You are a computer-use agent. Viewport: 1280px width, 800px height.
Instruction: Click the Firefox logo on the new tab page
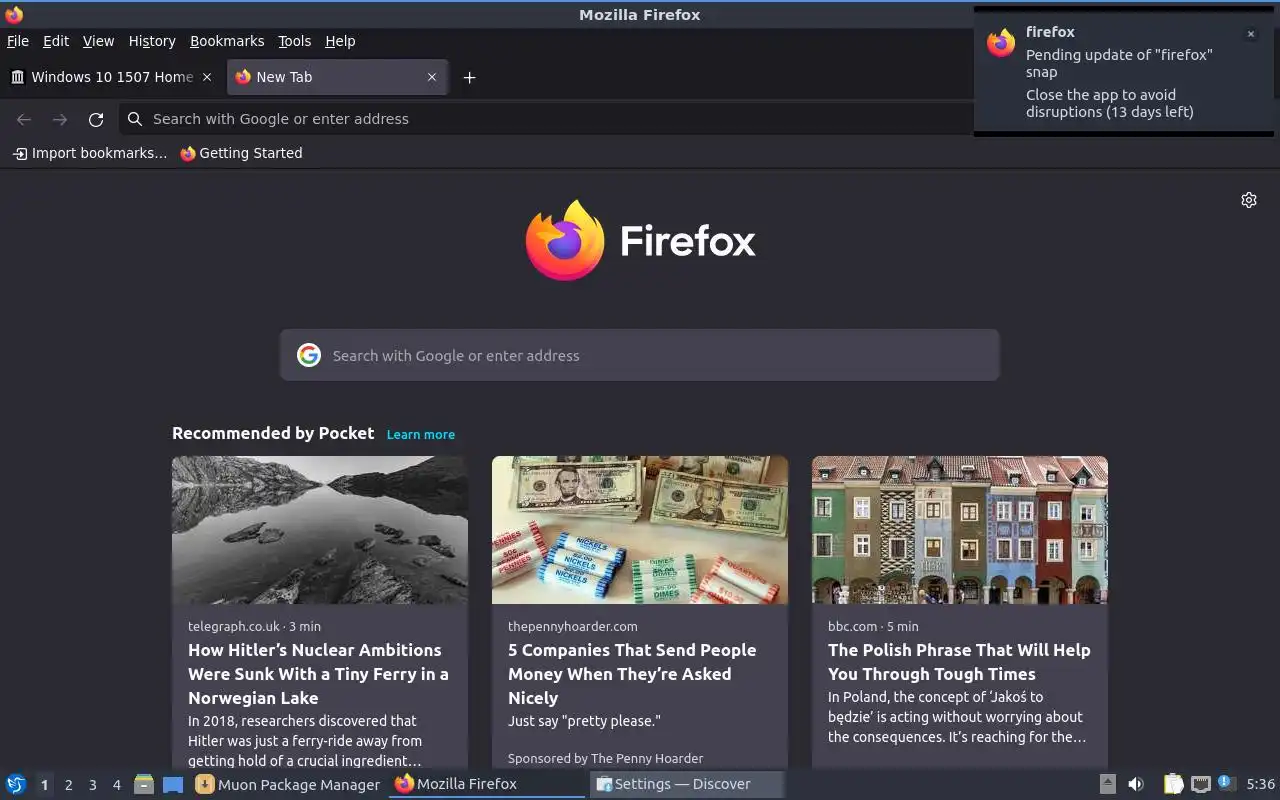pyautogui.click(x=640, y=240)
